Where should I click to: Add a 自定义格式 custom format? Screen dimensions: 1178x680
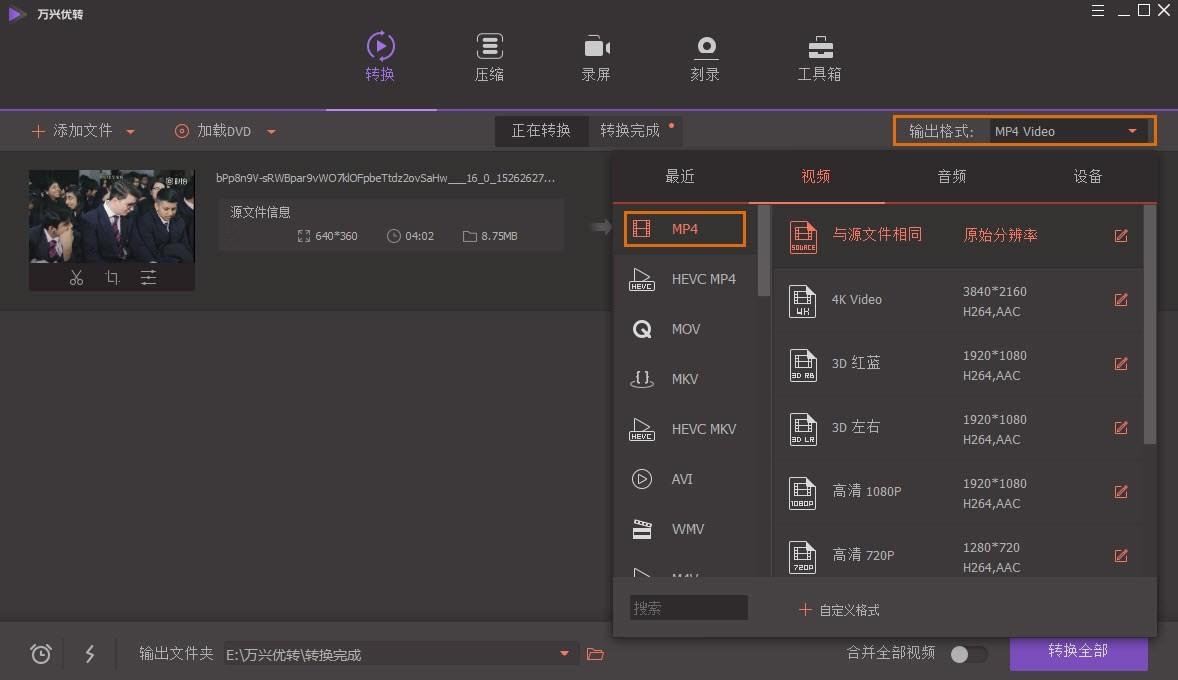[x=838, y=609]
